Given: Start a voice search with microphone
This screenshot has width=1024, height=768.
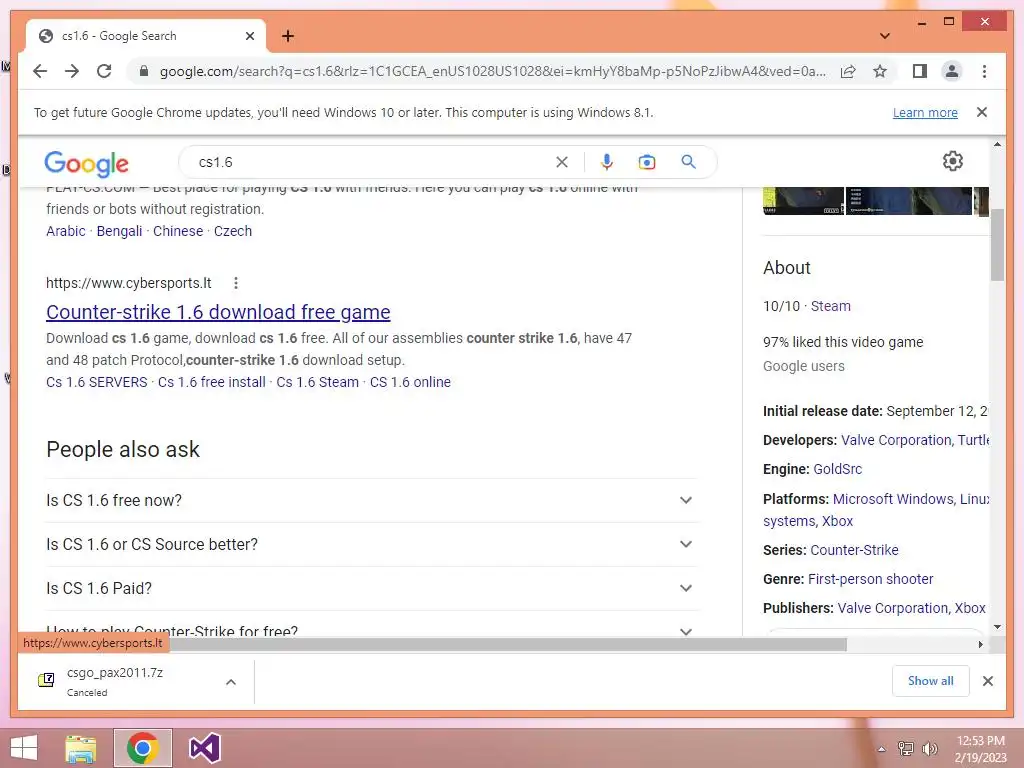Looking at the screenshot, I should (607, 162).
